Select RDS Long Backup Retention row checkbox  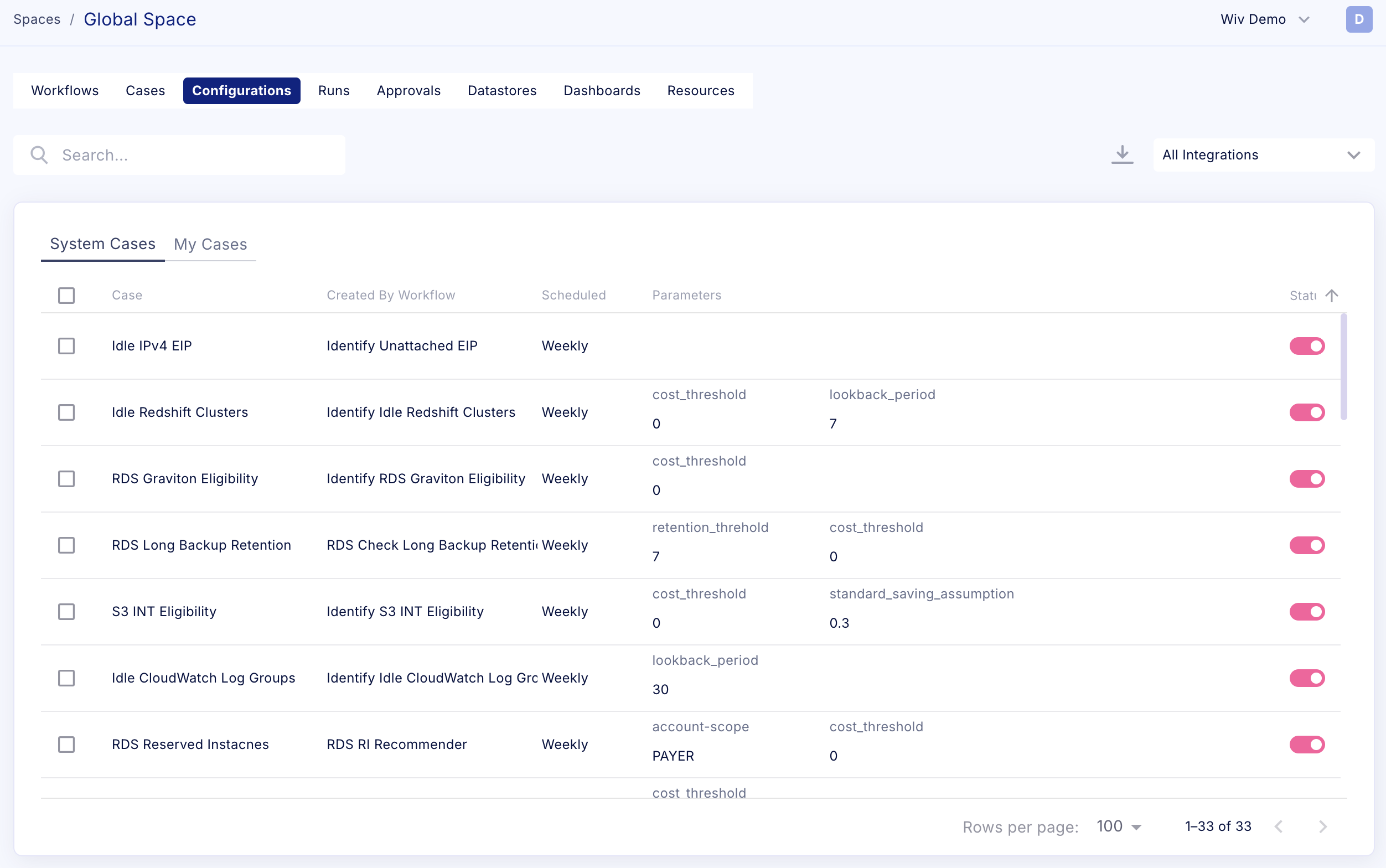point(66,545)
